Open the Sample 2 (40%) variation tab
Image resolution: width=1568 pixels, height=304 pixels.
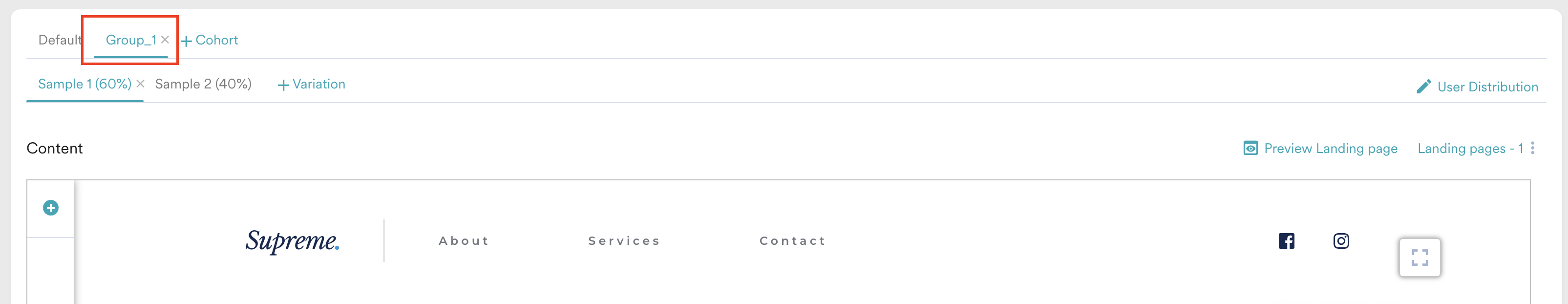pos(203,84)
